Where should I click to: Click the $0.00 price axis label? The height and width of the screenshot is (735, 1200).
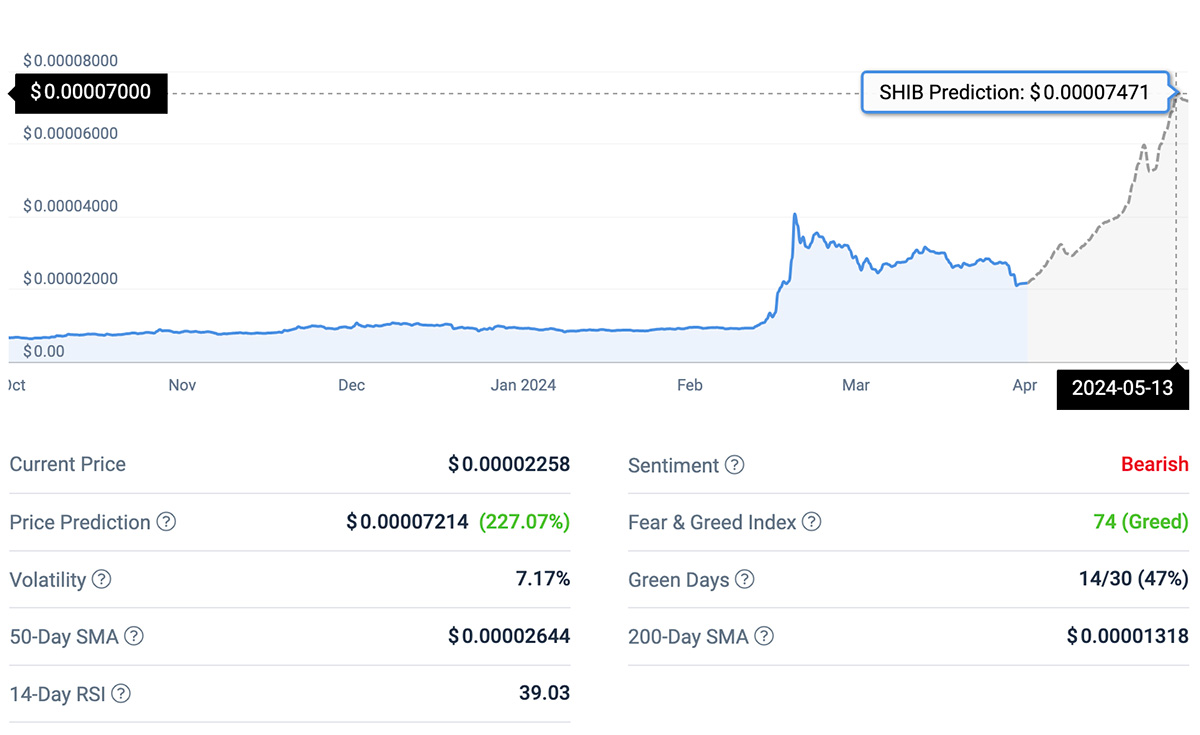[x=43, y=352]
